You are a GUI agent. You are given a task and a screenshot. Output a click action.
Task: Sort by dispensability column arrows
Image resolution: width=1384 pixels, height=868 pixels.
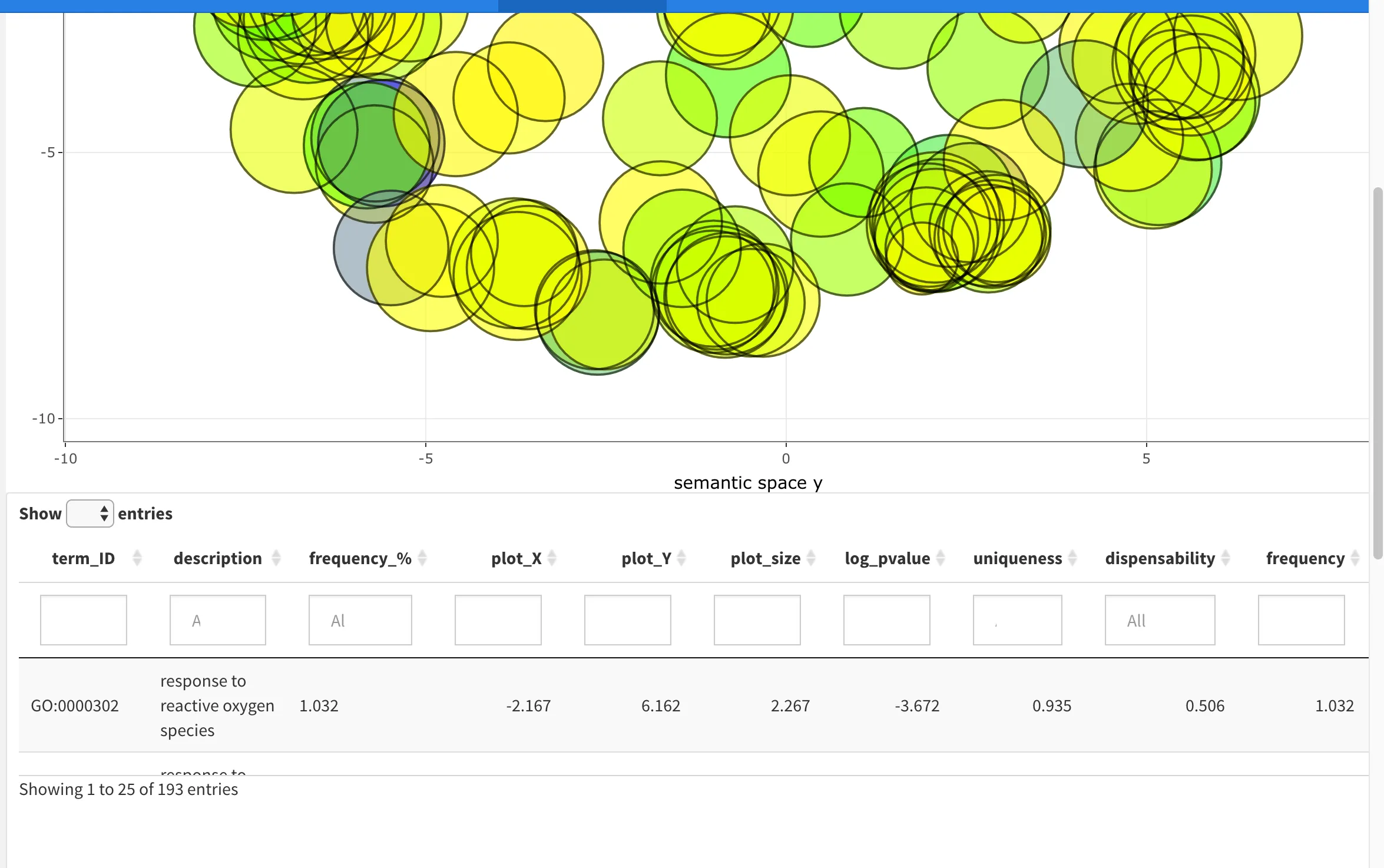click(x=1225, y=558)
